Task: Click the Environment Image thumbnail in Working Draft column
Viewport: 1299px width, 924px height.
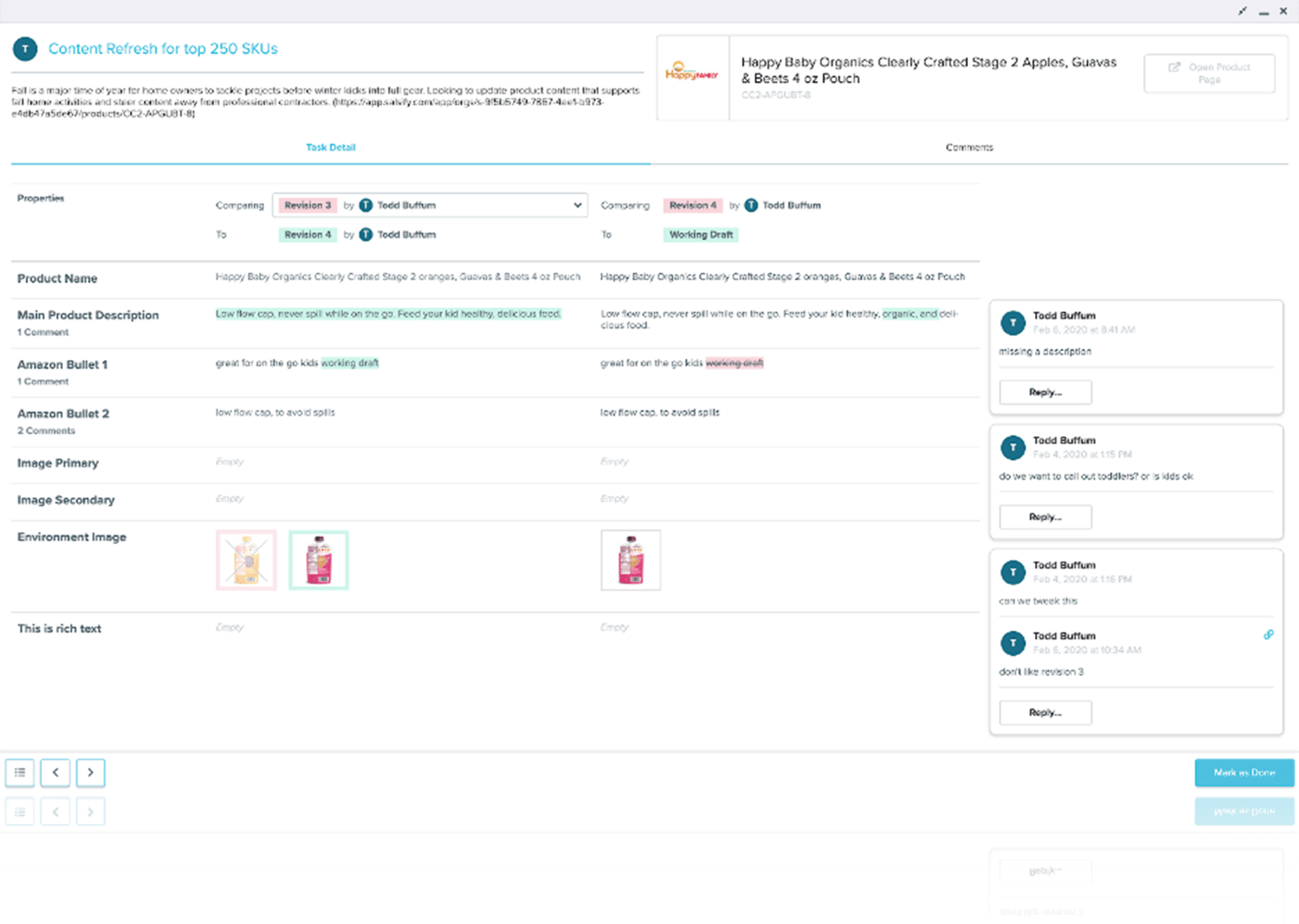Action: coord(630,559)
